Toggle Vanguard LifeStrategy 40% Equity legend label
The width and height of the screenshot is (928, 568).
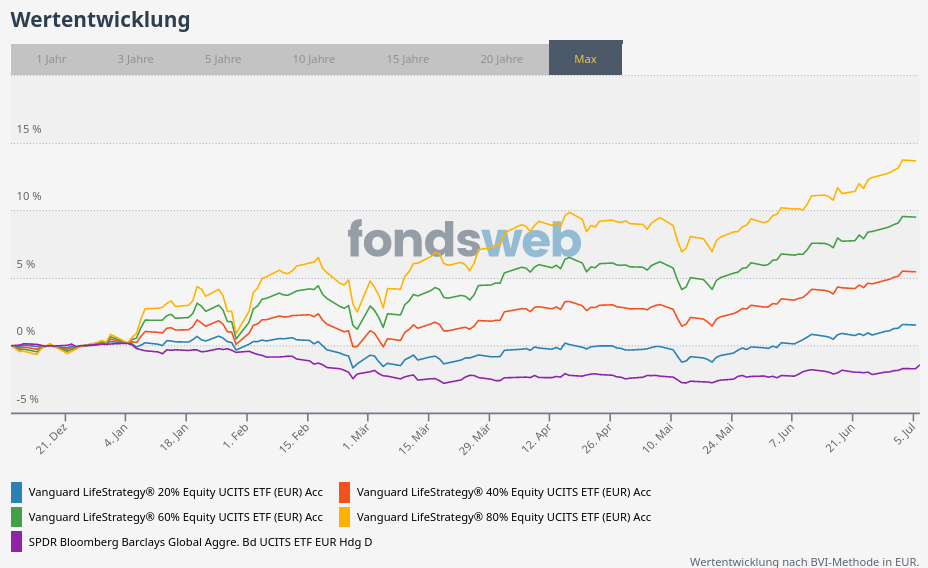(x=504, y=492)
